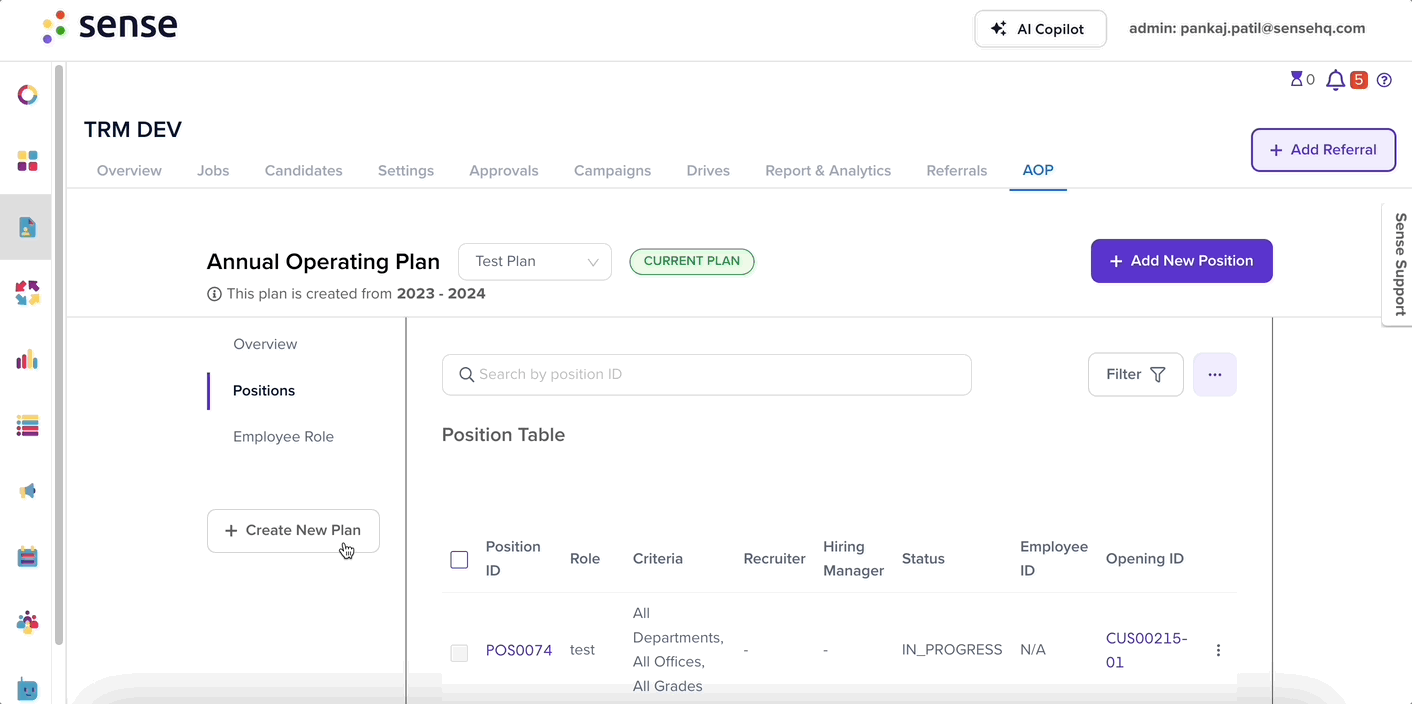The image size is (1412, 704).
Task: Click the Criteria column header
Action: [658, 559]
